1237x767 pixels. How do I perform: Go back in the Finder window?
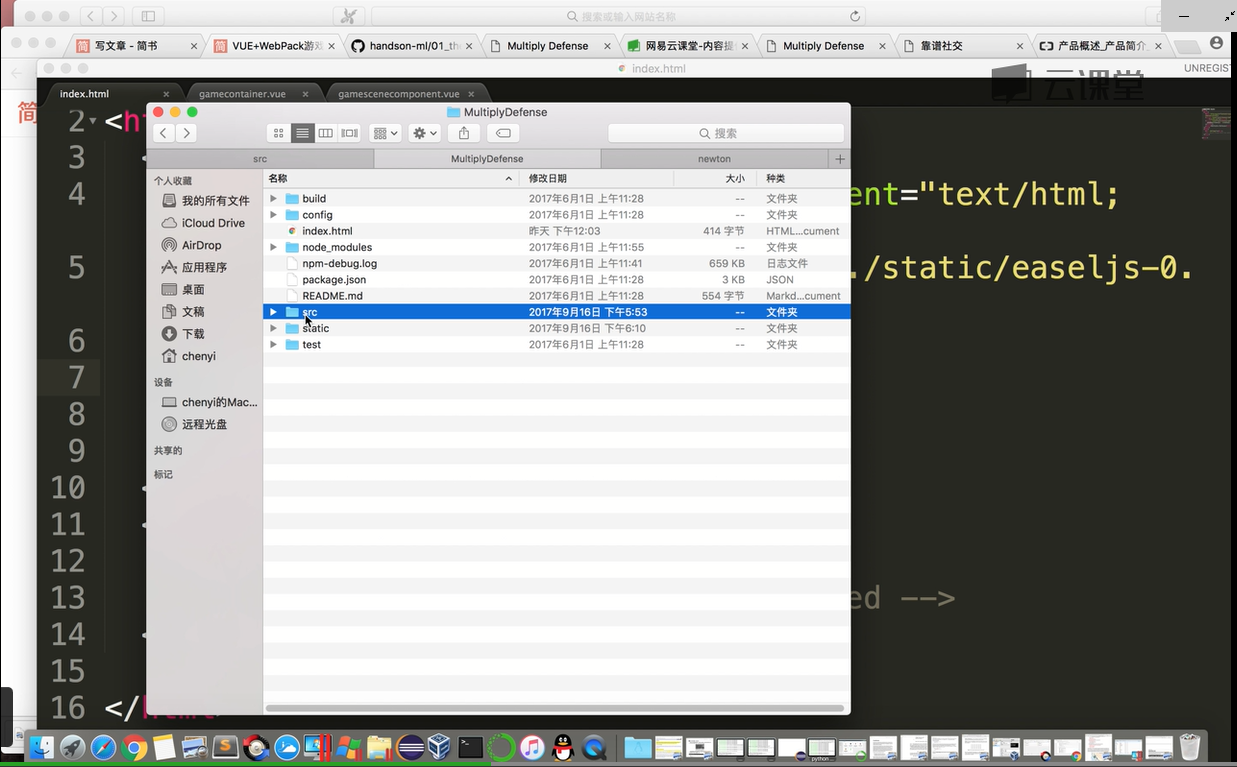pos(163,133)
